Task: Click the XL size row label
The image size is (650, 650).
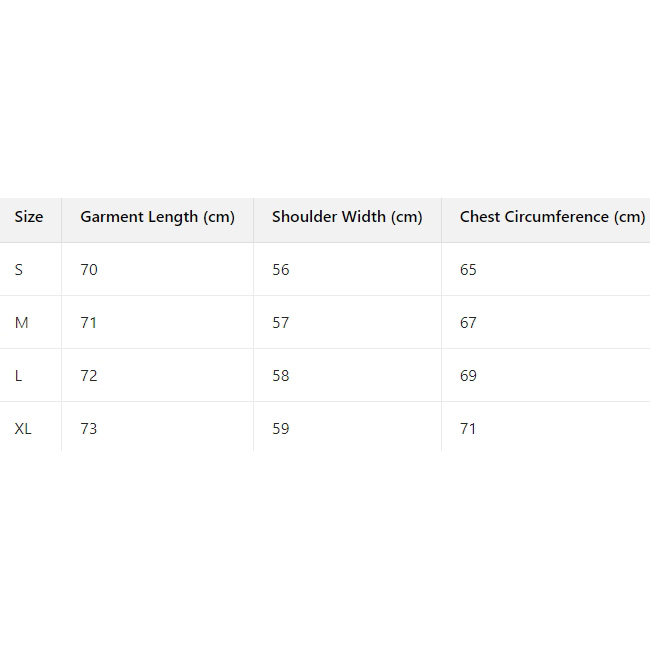Action: [24, 429]
